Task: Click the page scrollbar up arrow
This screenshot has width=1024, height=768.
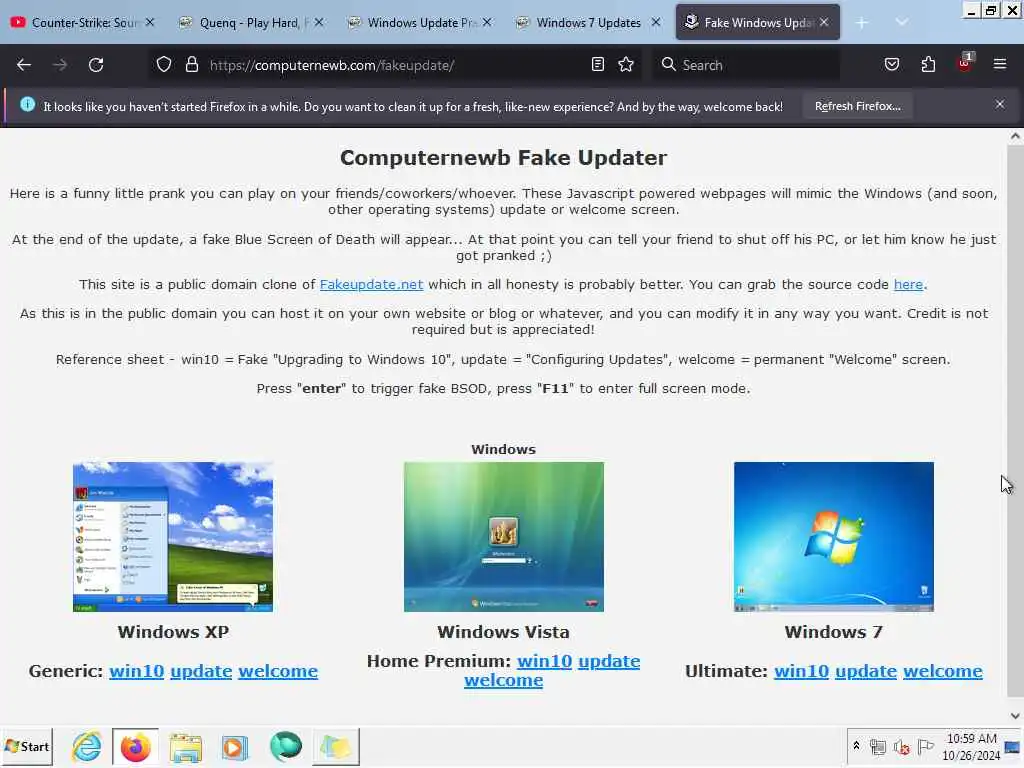Action: click(1015, 136)
